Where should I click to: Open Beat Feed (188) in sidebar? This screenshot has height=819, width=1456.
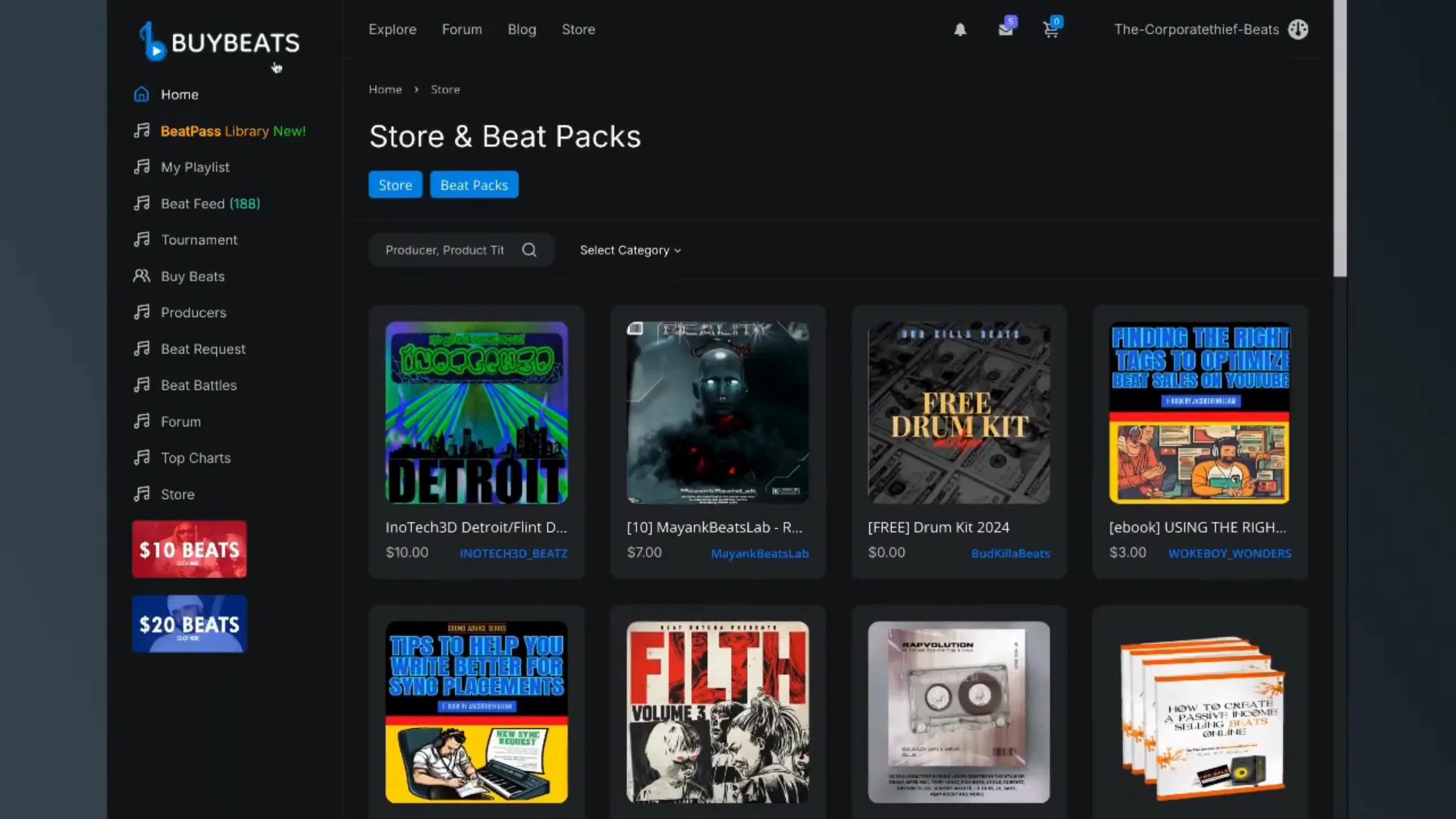pos(210,204)
